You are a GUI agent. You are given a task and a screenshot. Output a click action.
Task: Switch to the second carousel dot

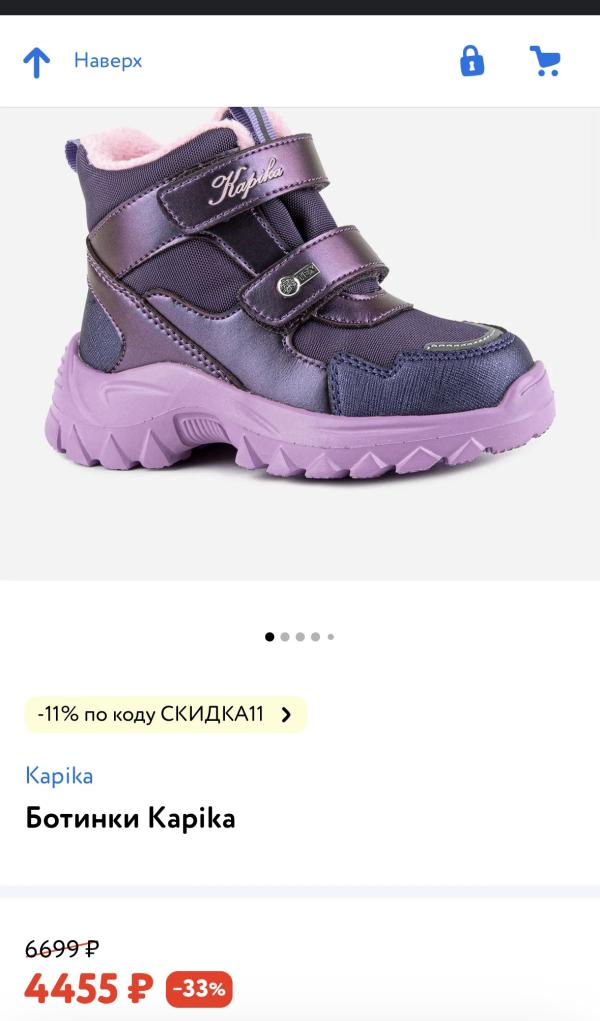(x=285, y=637)
